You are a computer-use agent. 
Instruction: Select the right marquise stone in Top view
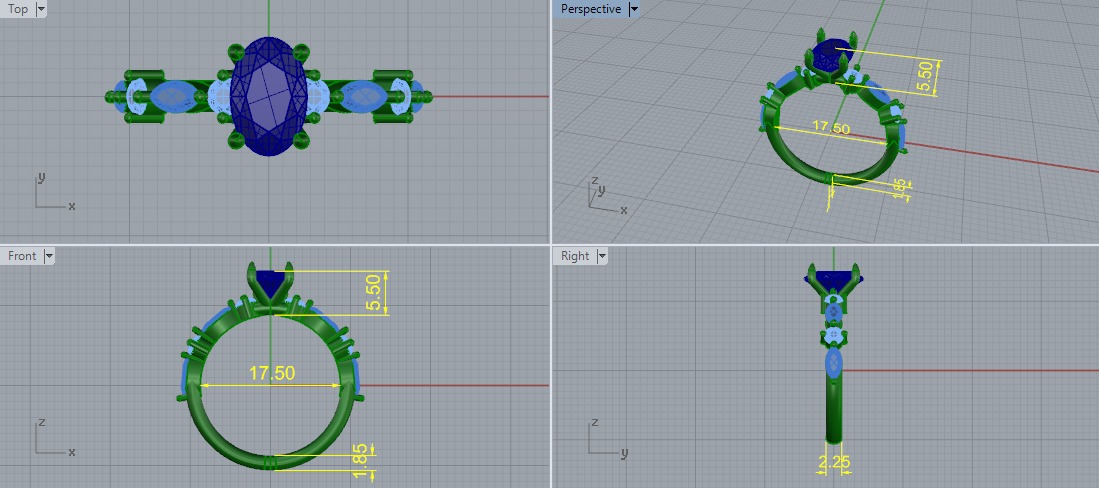point(363,96)
